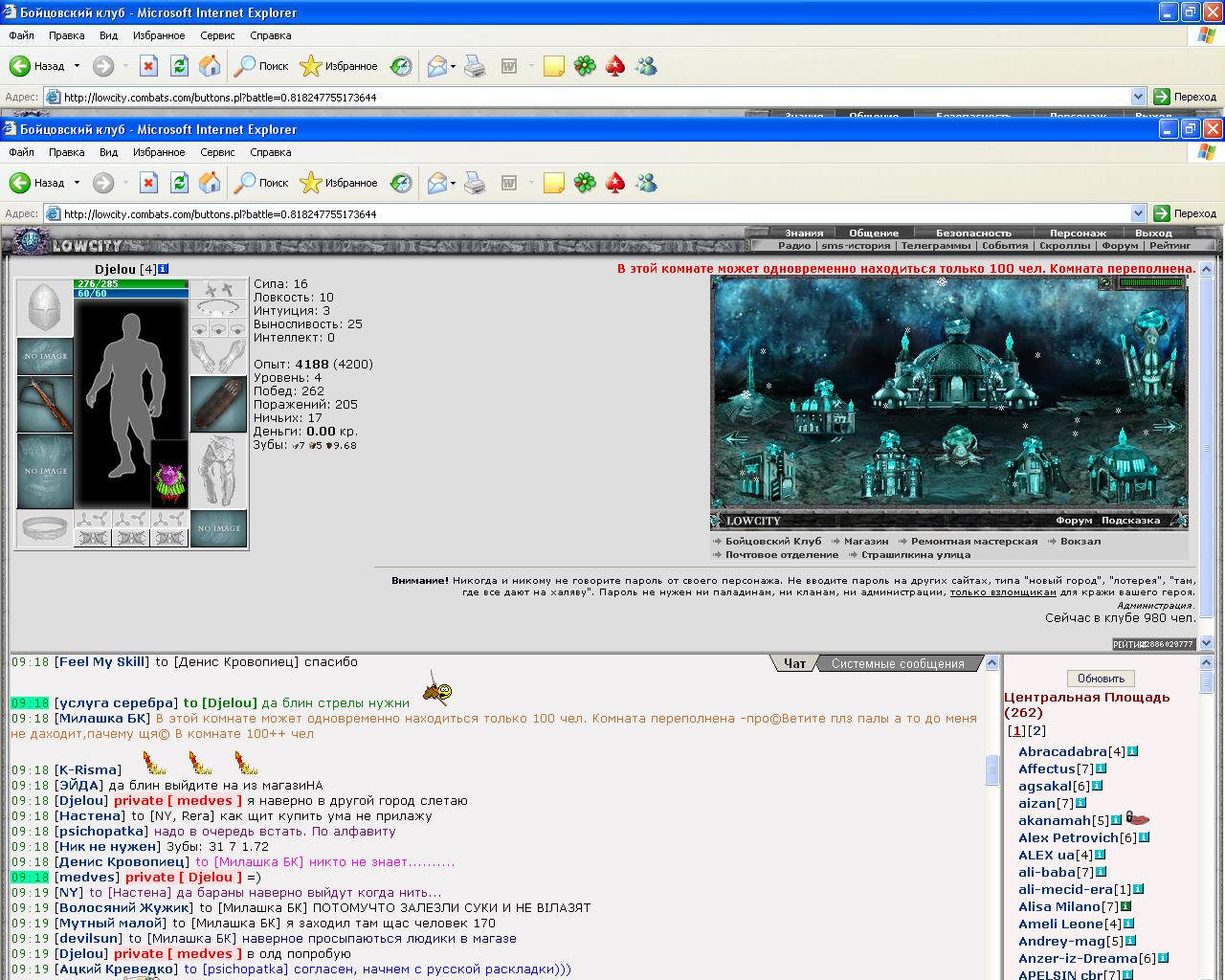Click the chat pane vertical scrollbar thumb
1225x980 pixels.
click(992, 769)
